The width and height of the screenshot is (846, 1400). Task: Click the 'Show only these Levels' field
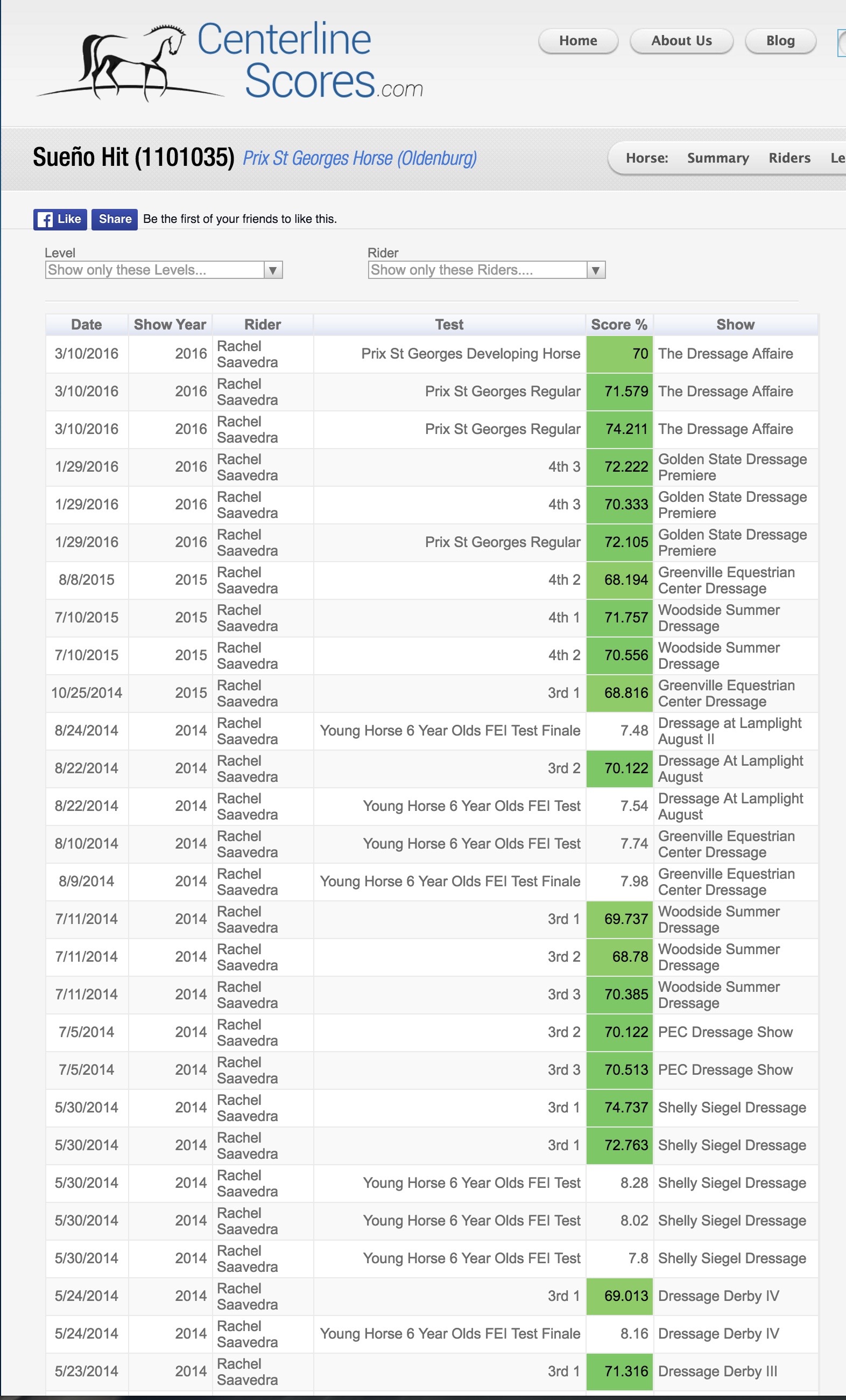point(154,270)
